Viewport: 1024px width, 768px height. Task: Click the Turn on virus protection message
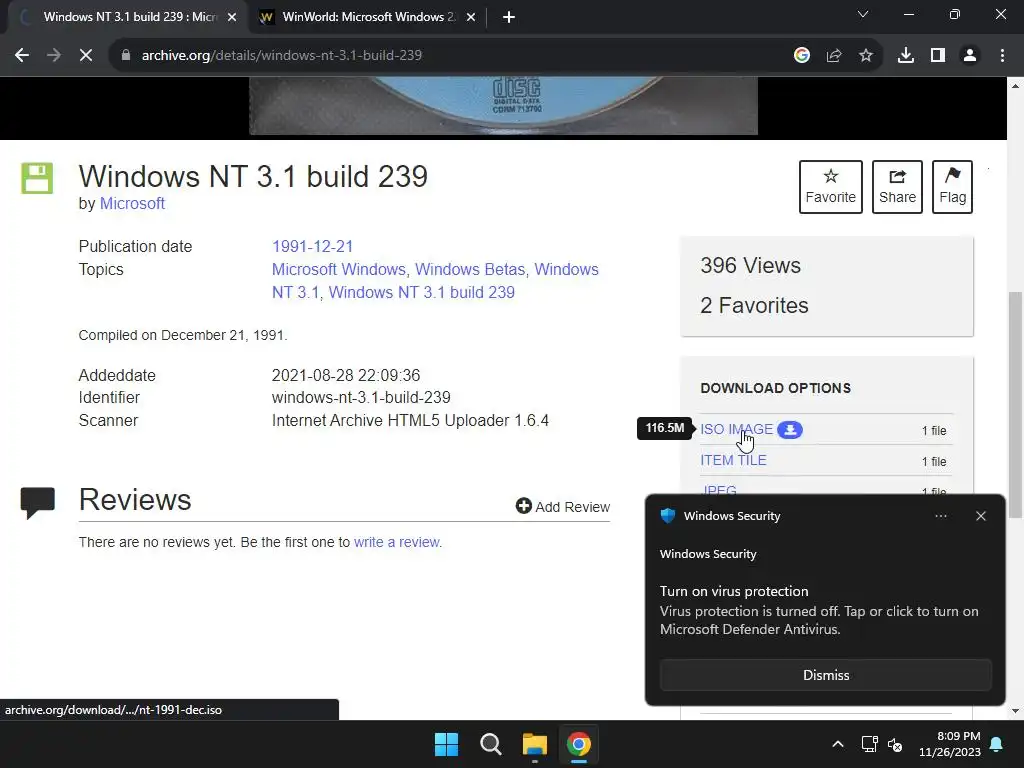pos(819,611)
